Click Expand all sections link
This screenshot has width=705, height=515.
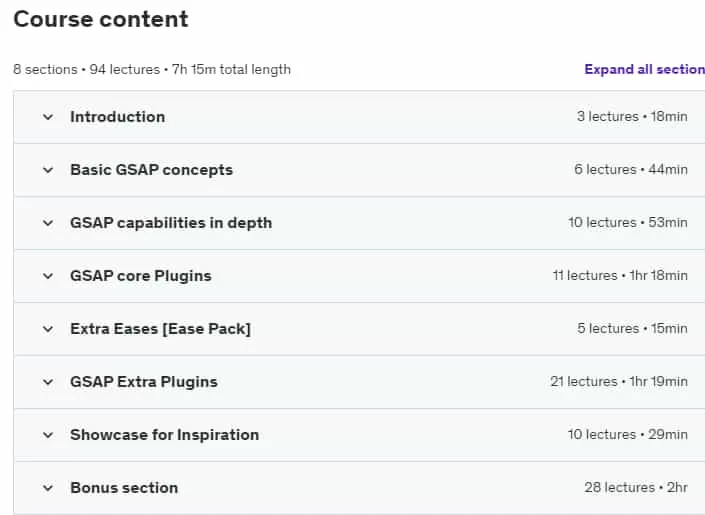click(644, 69)
